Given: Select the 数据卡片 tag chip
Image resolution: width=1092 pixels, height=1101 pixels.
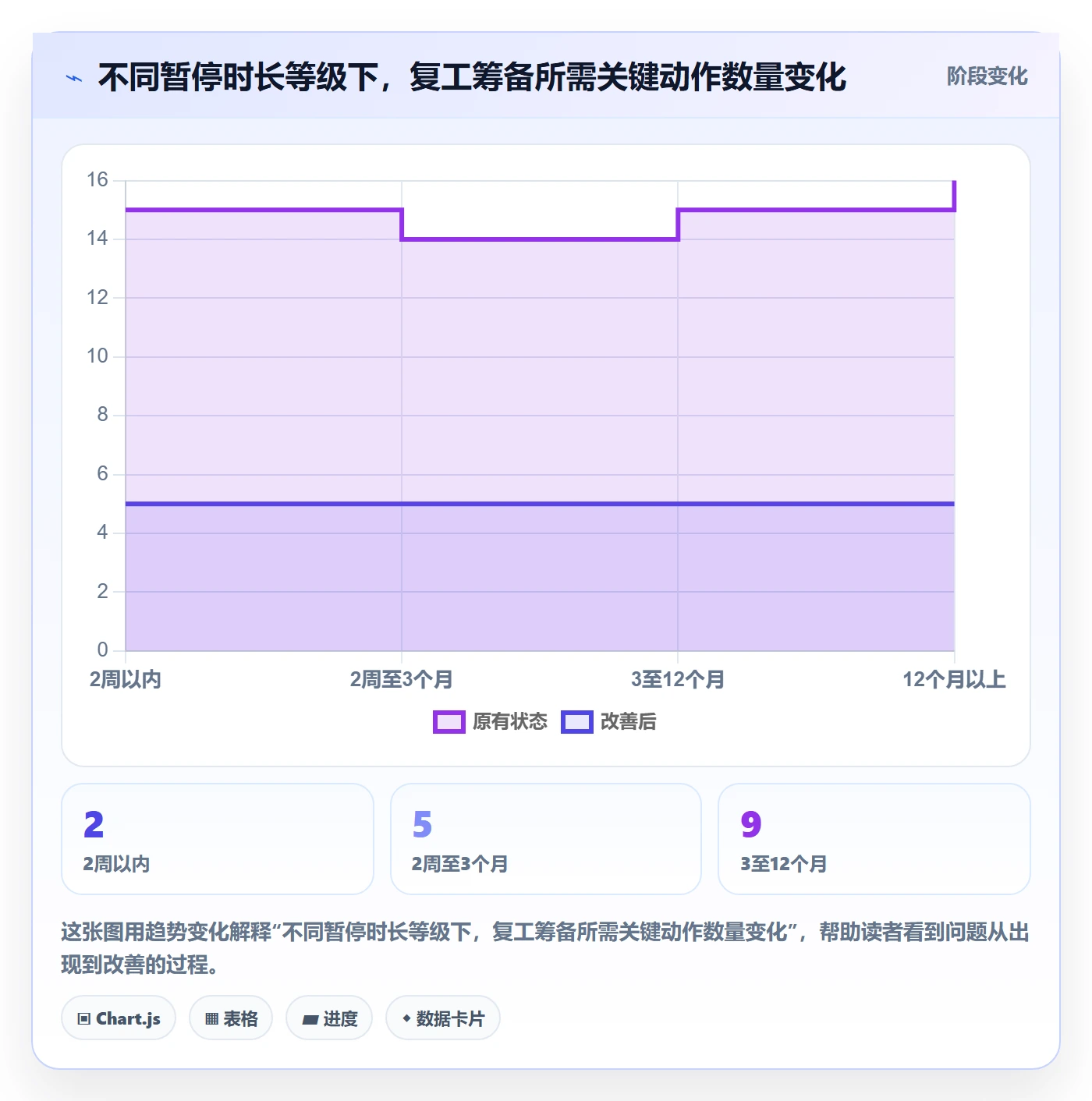Looking at the screenshot, I should (x=443, y=1018).
